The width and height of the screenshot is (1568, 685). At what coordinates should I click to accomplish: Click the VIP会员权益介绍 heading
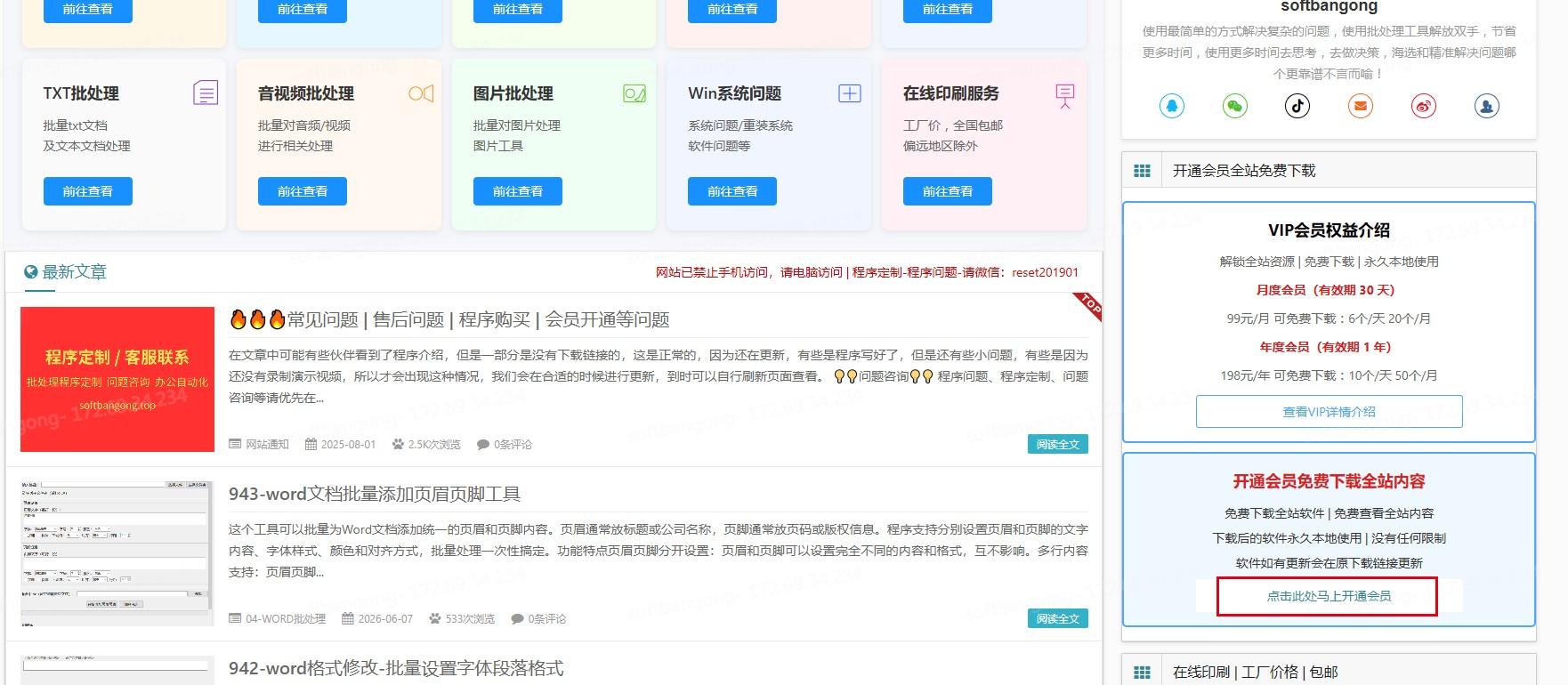point(1329,230)
